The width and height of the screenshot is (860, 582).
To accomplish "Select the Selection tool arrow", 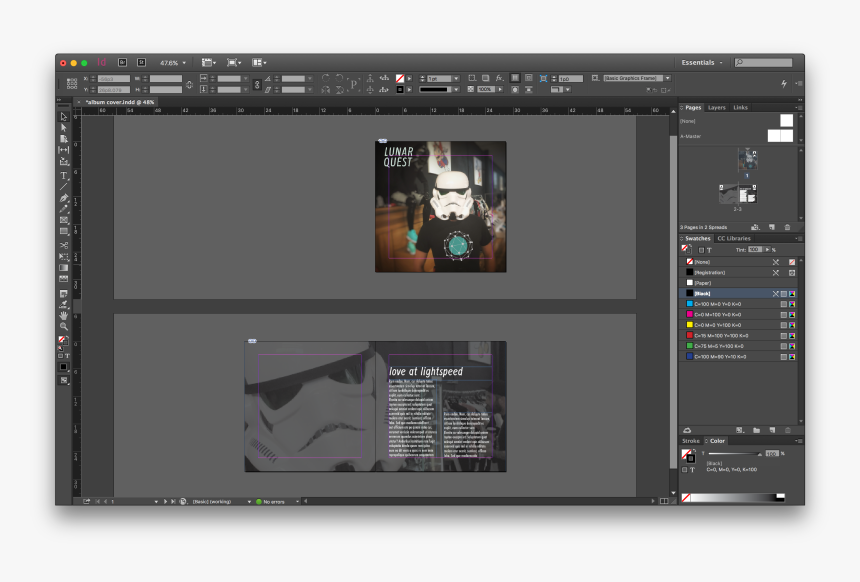I will pyautogui.click(x=64, y=116).
